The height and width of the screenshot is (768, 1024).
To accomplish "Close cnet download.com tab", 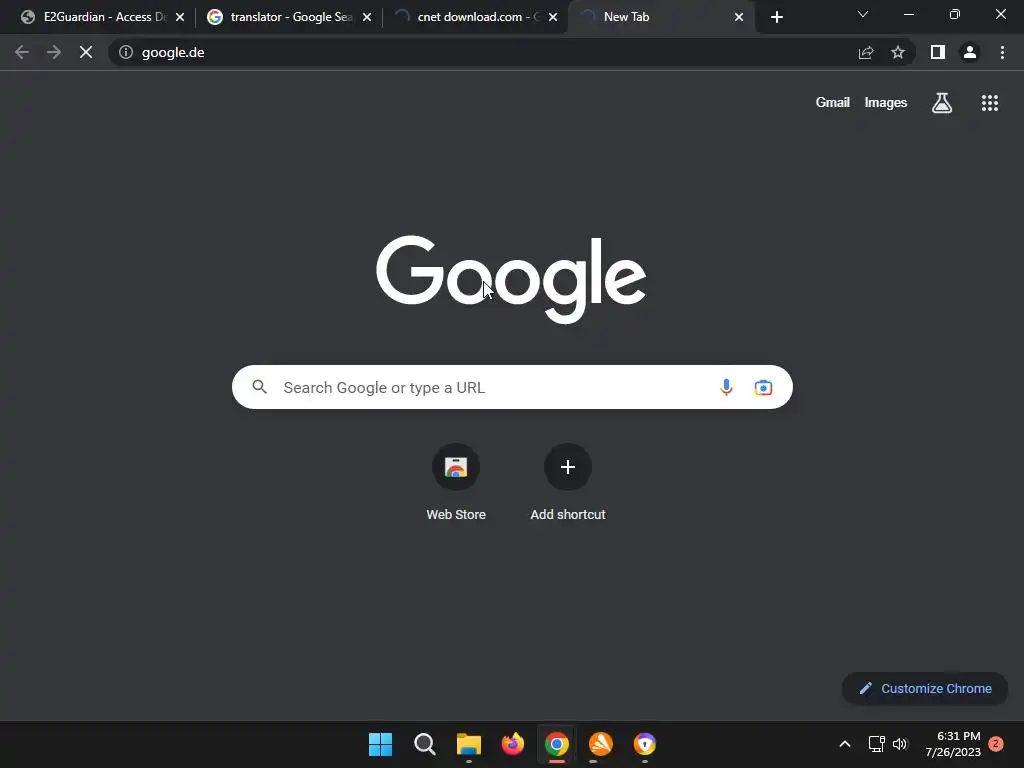I will pos(553,17).
